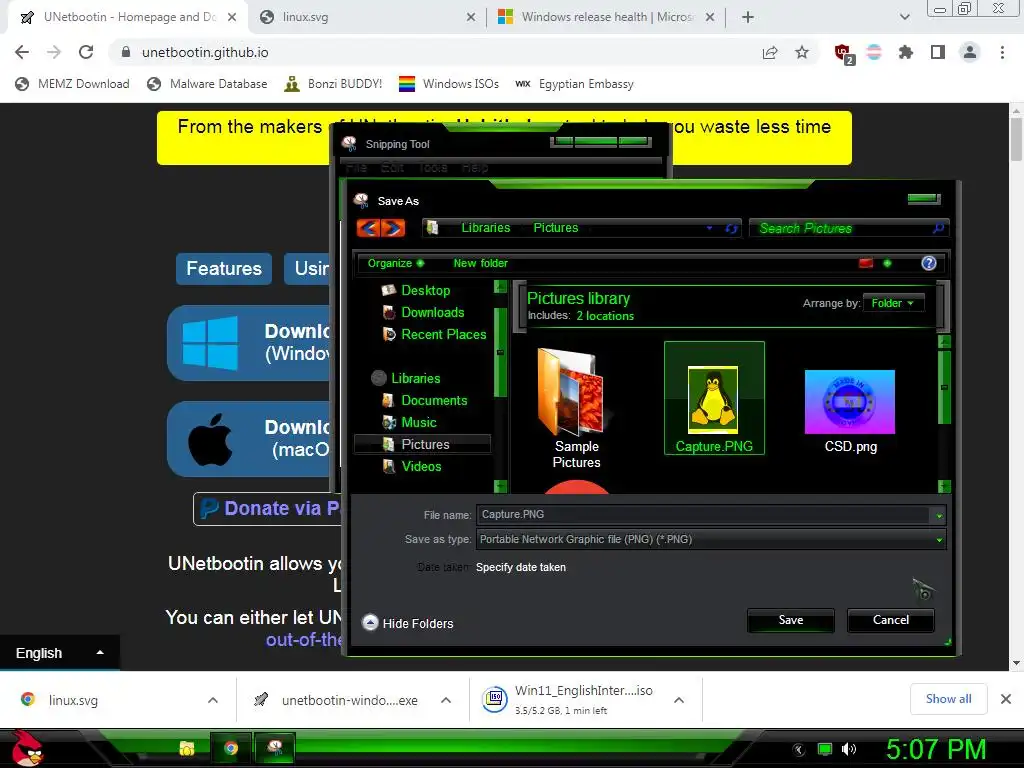Click Show all downloads

coord(948,699)
